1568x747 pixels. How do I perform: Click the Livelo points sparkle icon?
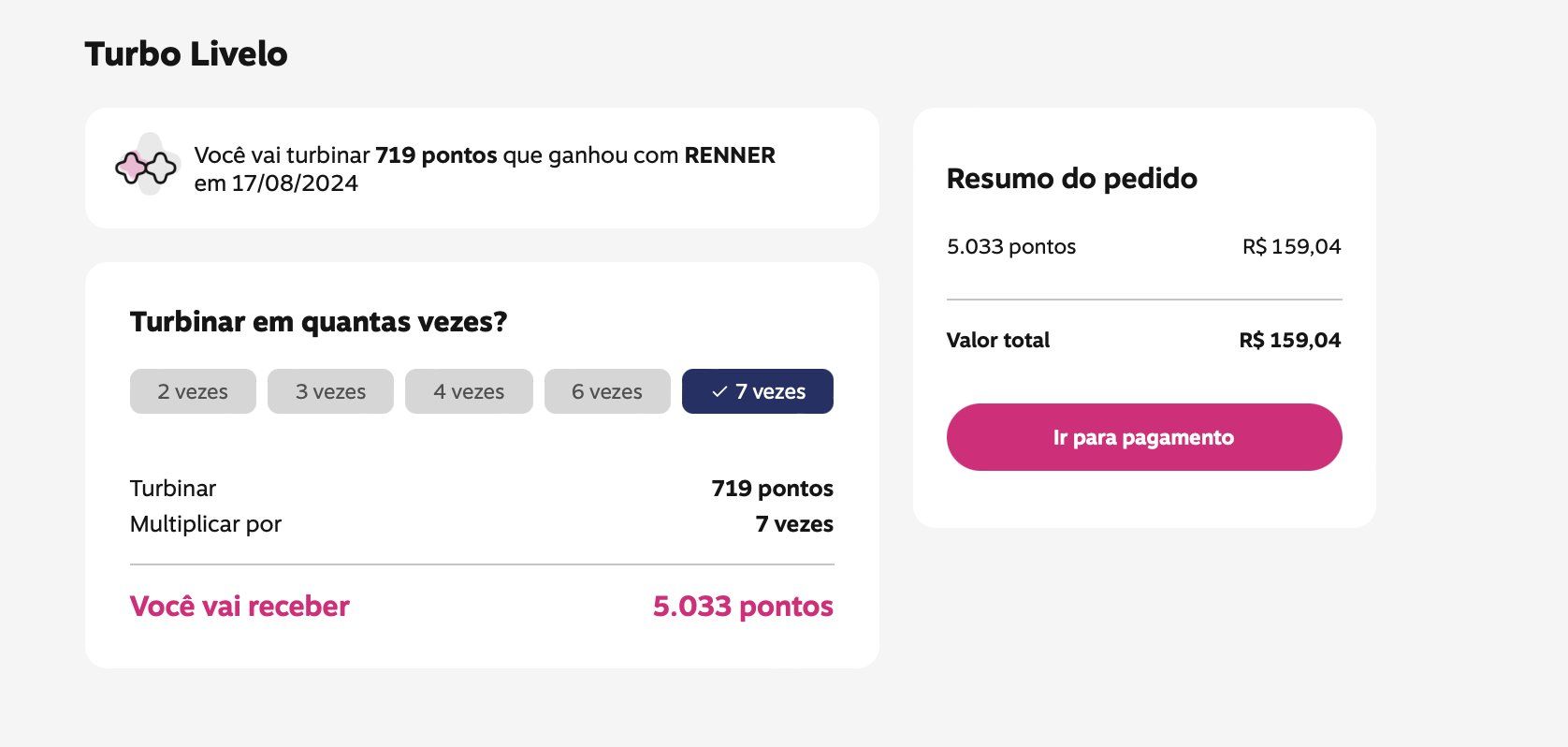pyautogui.click(x=146, y=167)
